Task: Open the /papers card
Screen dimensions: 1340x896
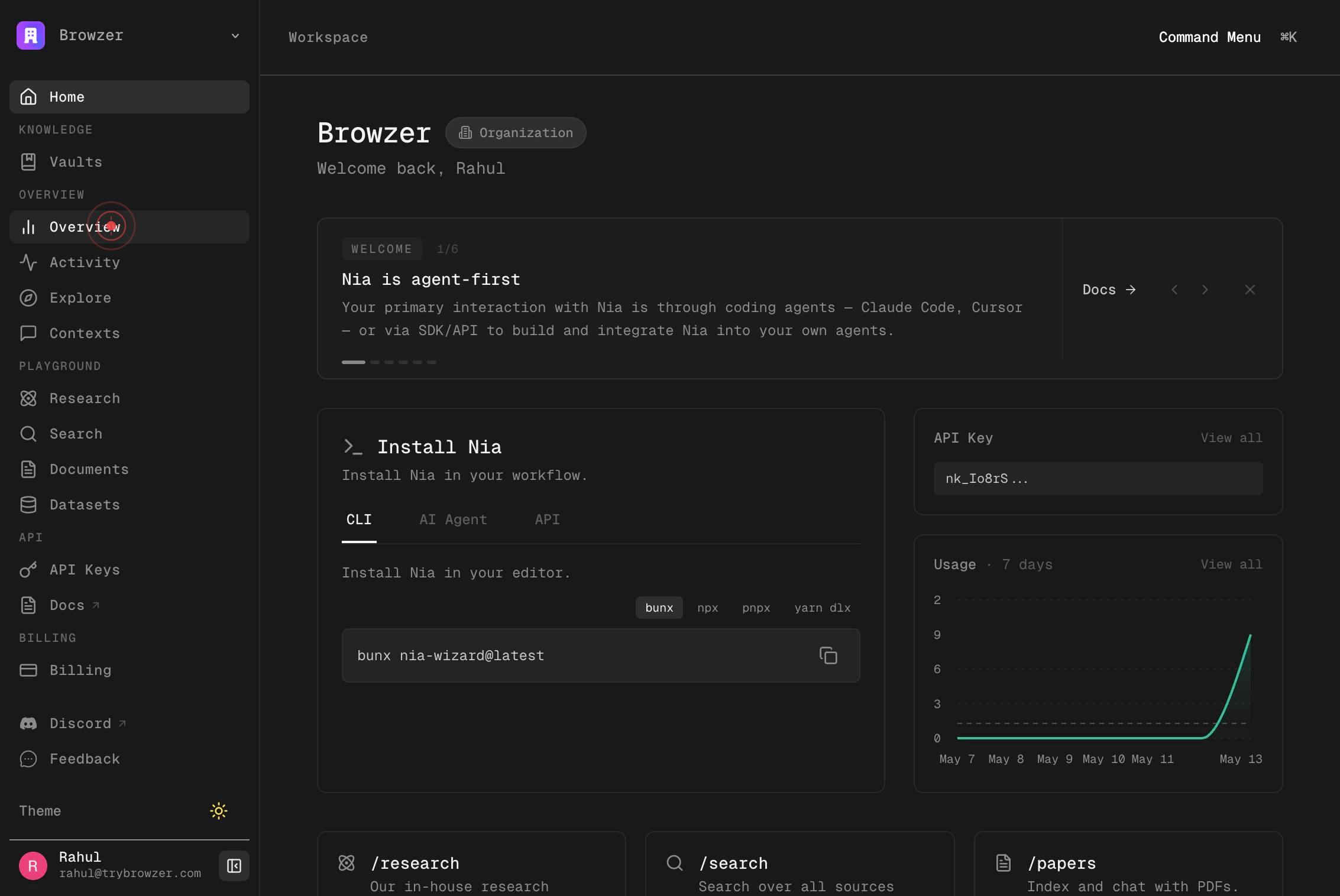Action: tap(1128, 864)
